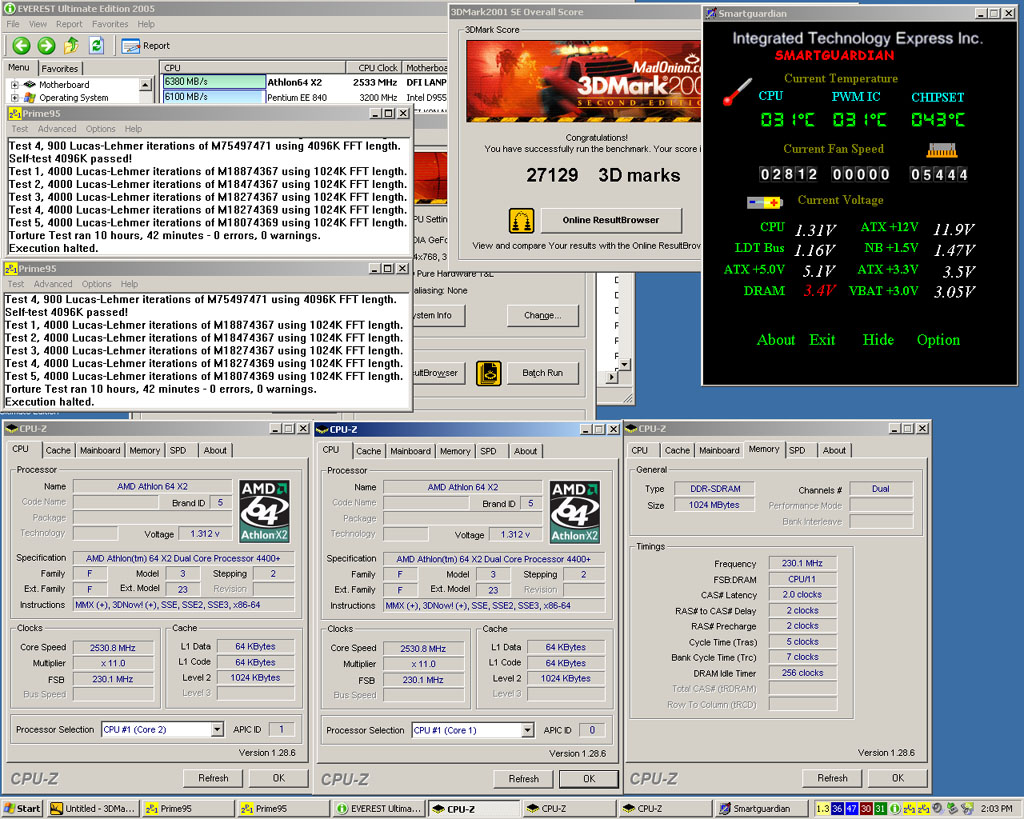Viewport: 1024px width, 819px height.
Task: Open Options menu in lower Prime95 window
Action: coord(97,284)
